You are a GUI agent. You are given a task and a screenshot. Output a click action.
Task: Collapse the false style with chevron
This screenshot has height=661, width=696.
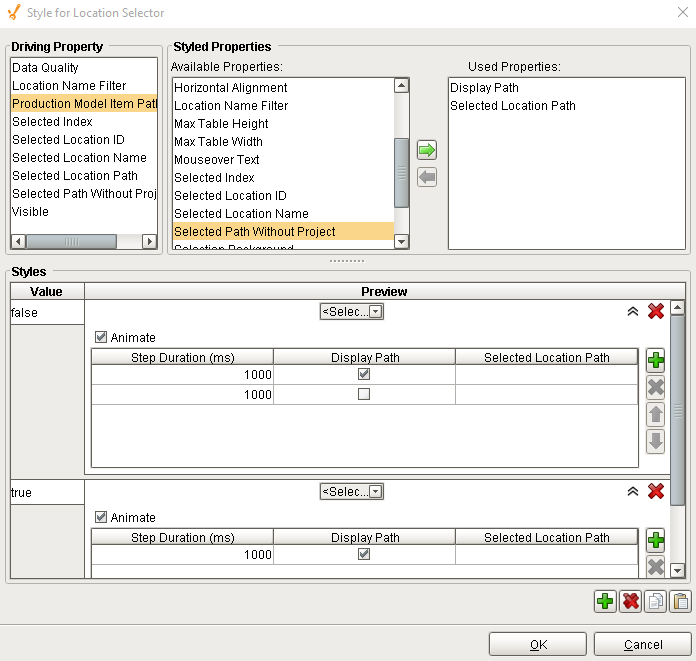pos(632,311)
